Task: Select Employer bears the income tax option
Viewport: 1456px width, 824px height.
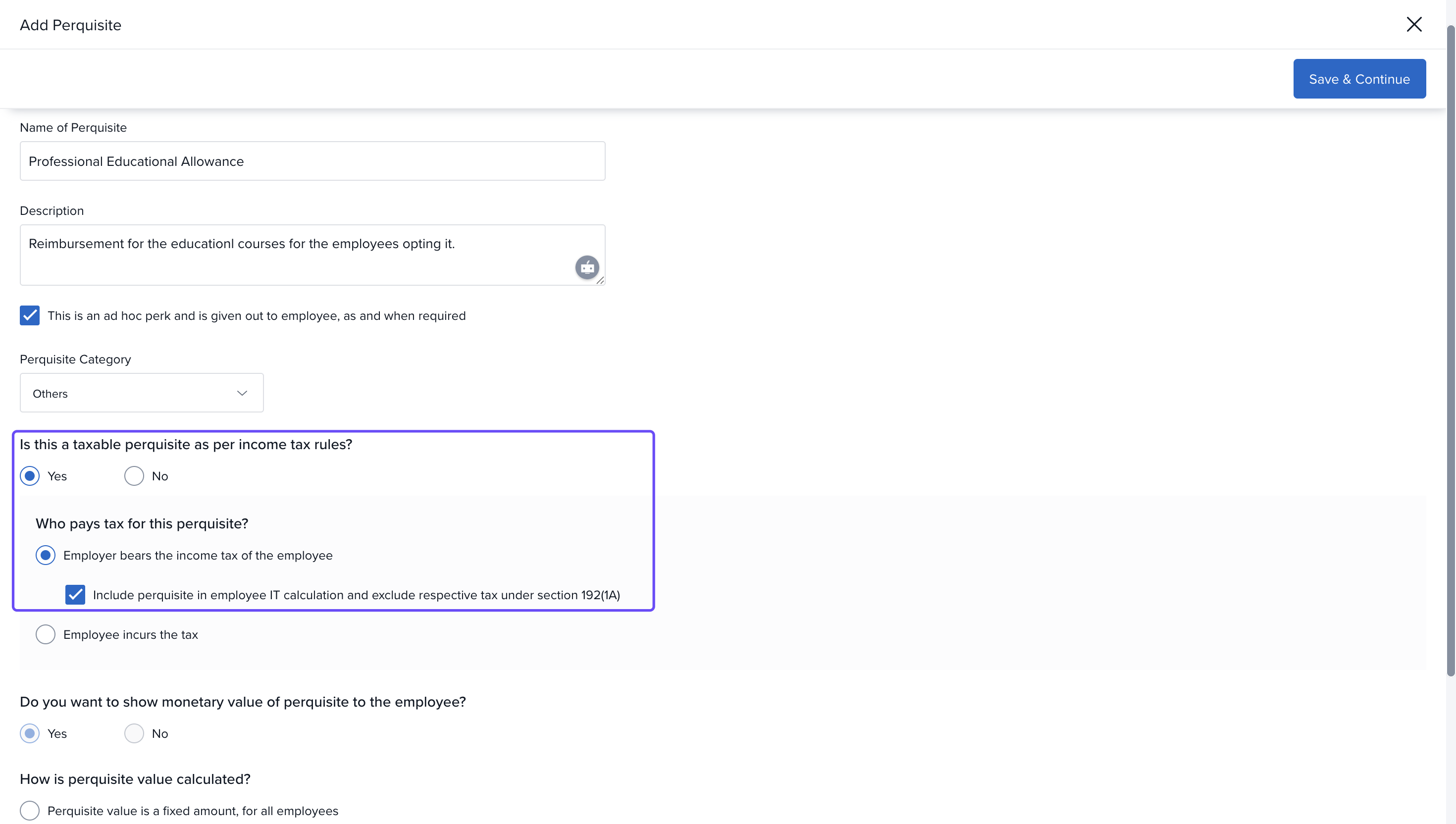Action: click(x=46, y=555)
